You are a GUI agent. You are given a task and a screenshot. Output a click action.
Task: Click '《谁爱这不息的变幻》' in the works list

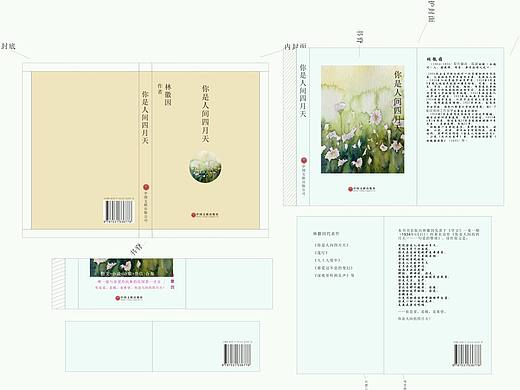333,268
